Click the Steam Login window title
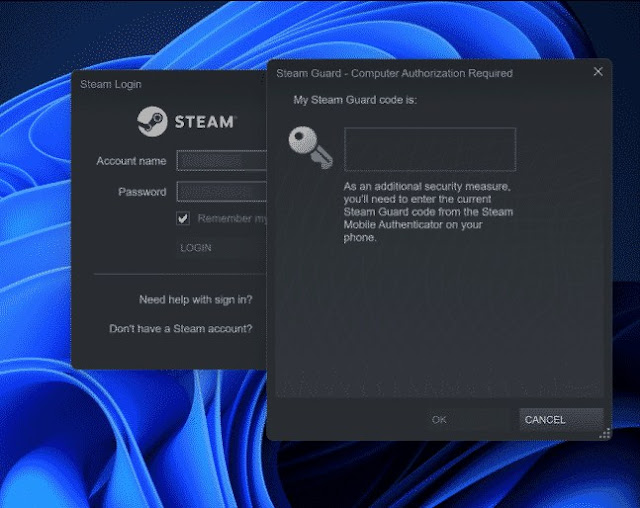Screen dimensions: 640x508 (x=111, y=84)
